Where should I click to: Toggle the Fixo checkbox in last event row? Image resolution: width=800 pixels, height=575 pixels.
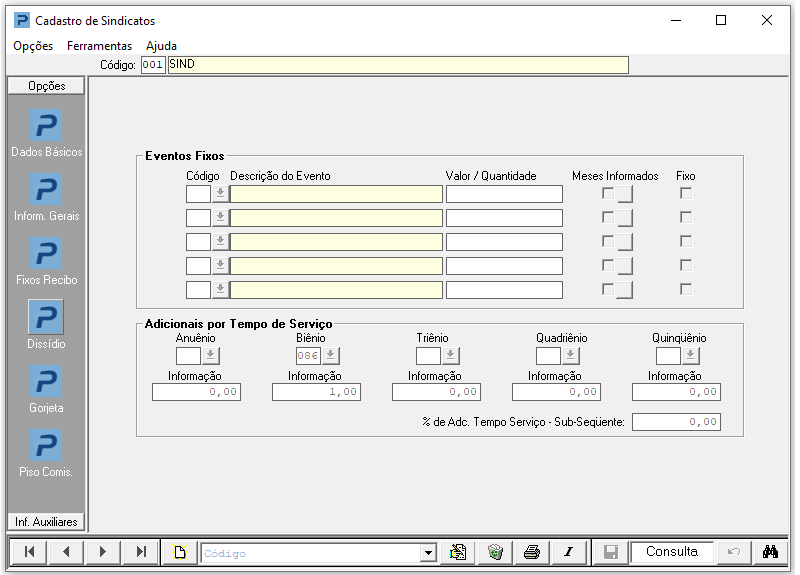tap(686, 289)
